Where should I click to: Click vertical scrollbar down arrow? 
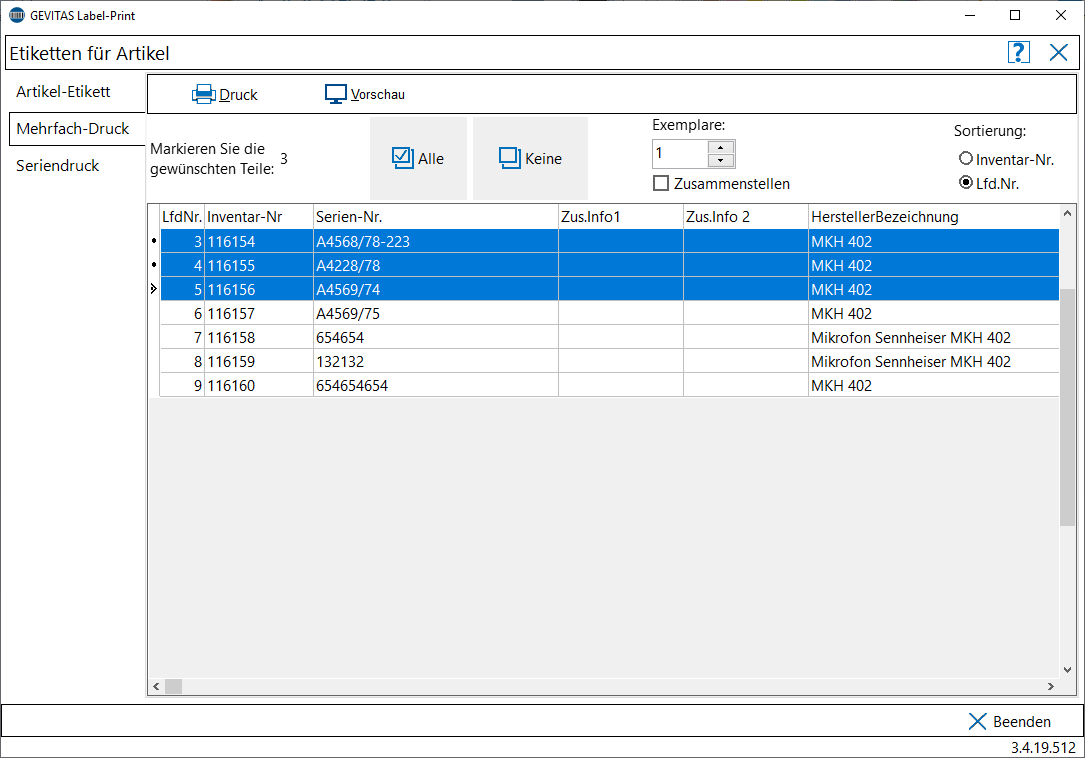click(x=1067, y=669)
